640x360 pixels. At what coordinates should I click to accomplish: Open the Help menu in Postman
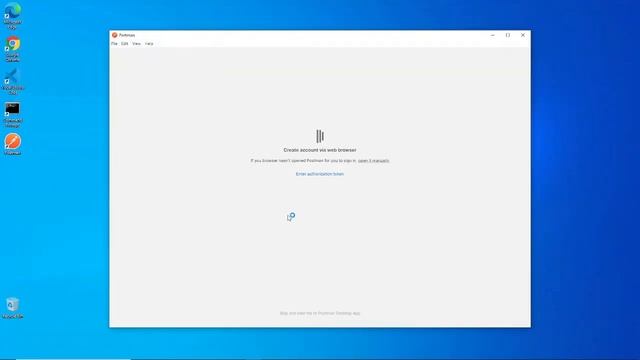click(x=149, y=44)
